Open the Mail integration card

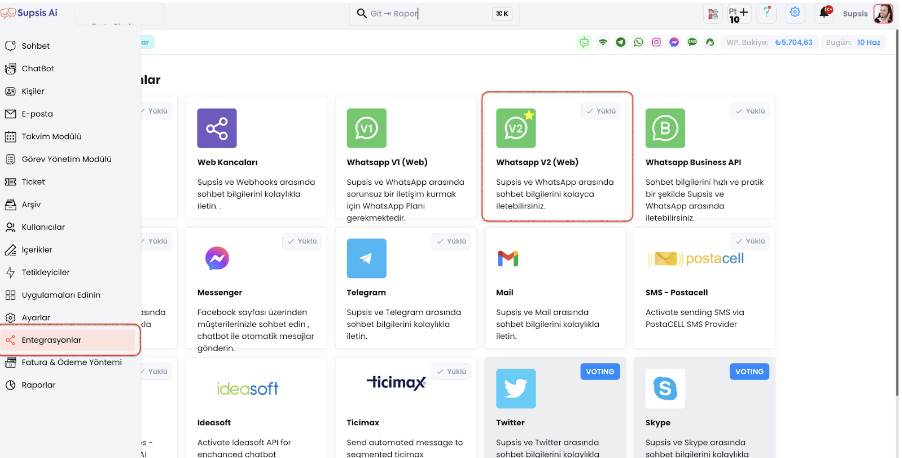point(555,288)
